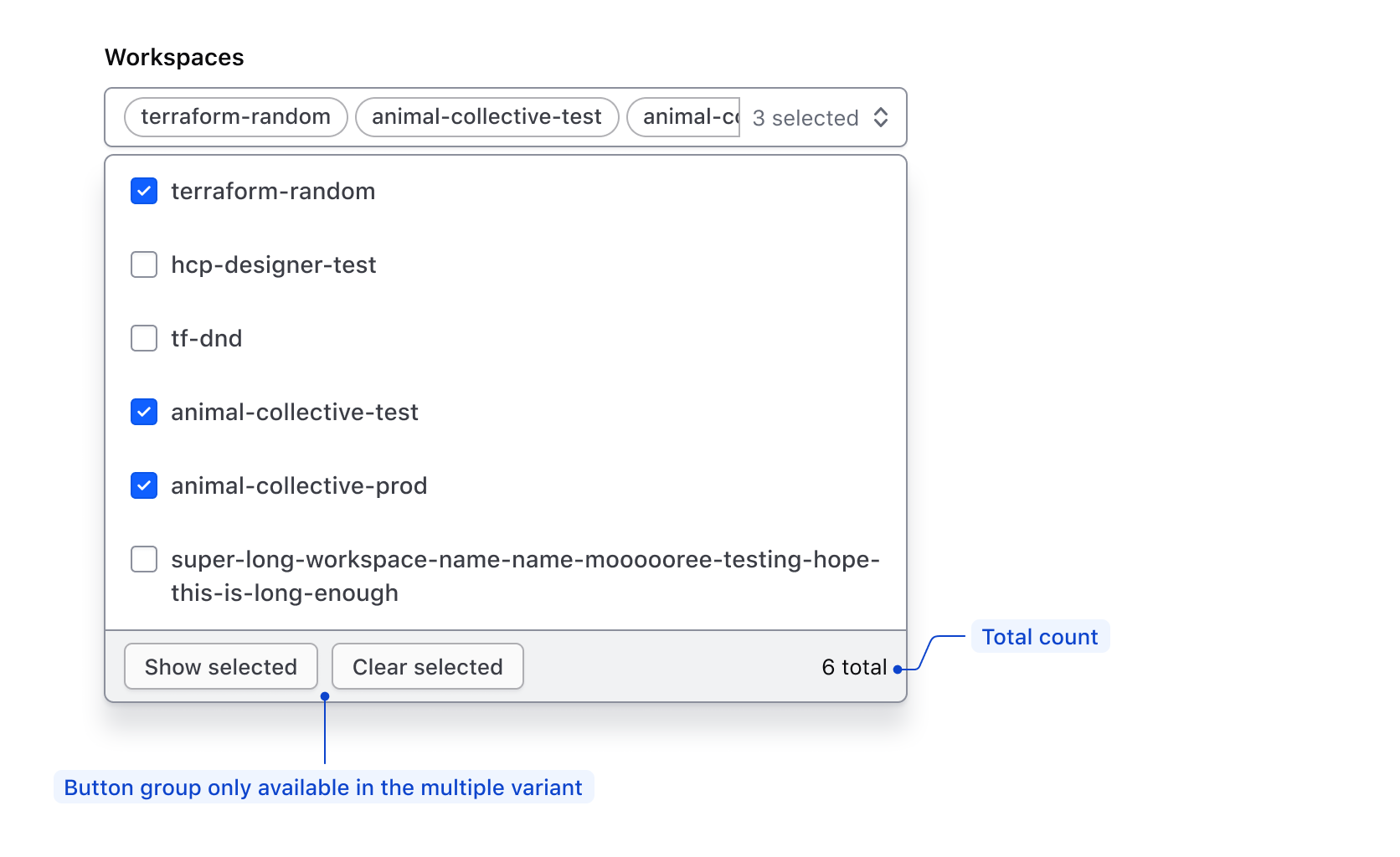Select the super-long-workspace-name checkbox
Viewport: 1400px width, 857px height.
pos(143,559)
